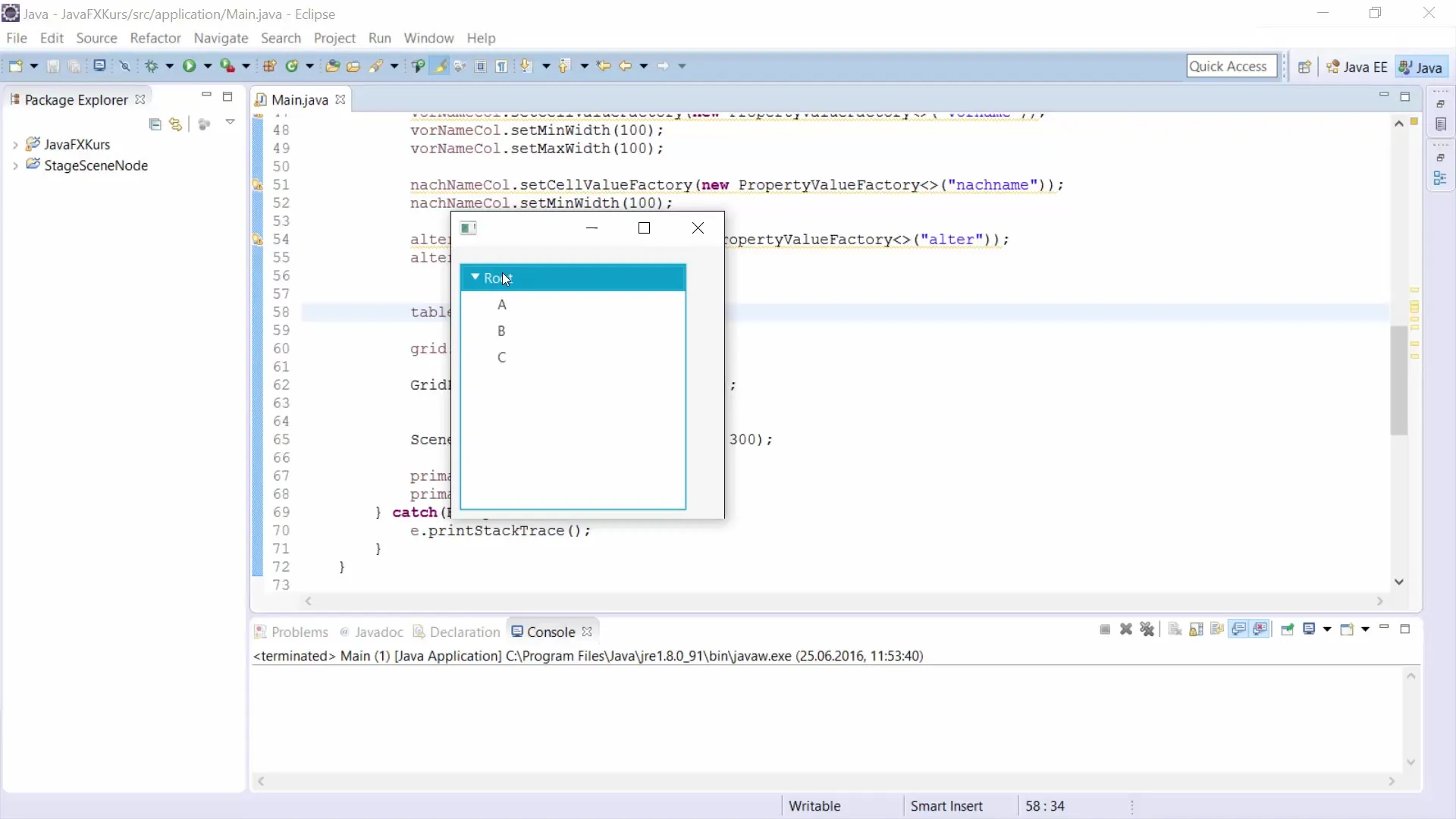1456x819 pixels.
Task: Expand the JavaFXKurs project node
Action: pyautogui.click(x=15, y=145)
